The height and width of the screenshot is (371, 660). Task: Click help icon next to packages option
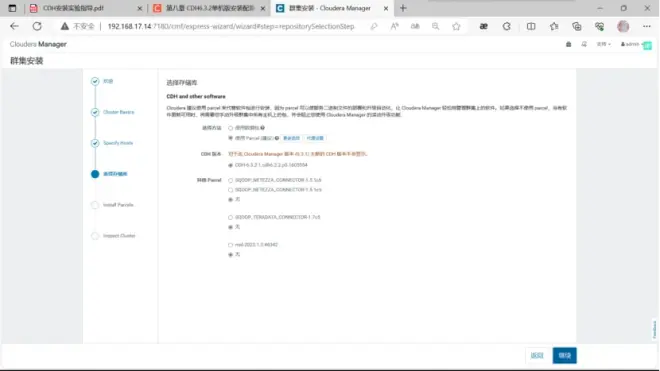[x=263, y=128]
